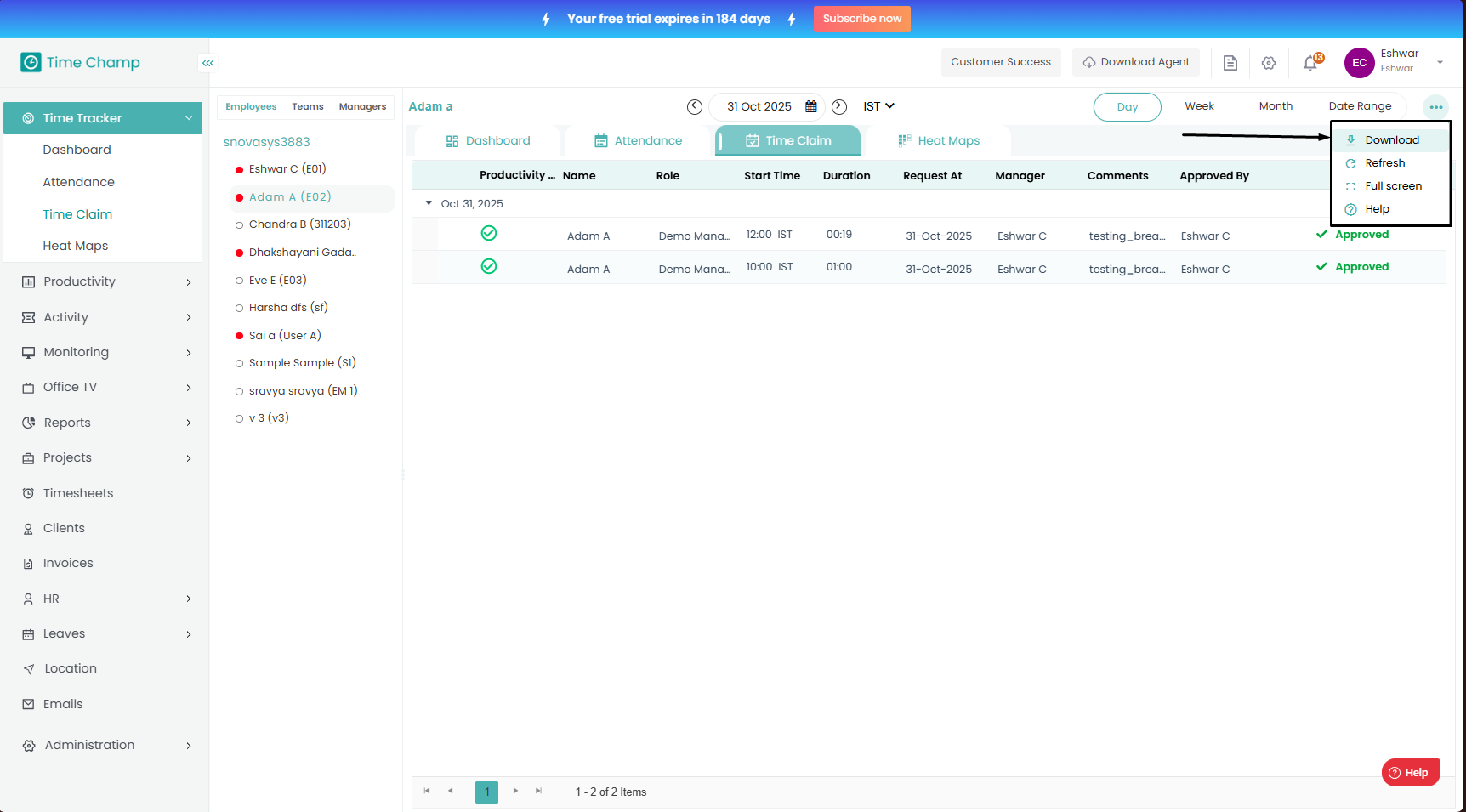
Task: Collapse the Oct 31, 2025 group row
Action: click(x=429, y=203)
